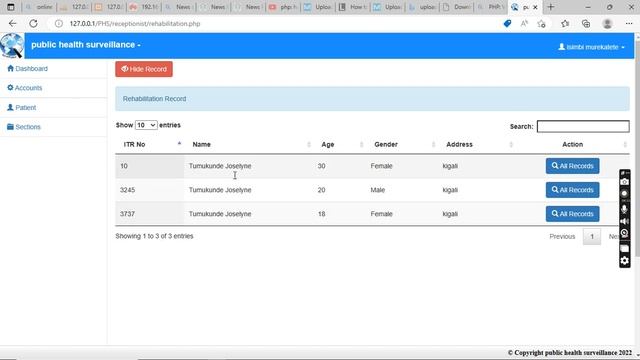Sort table by Gender column
Screen dimensions: 640x360
402,144
